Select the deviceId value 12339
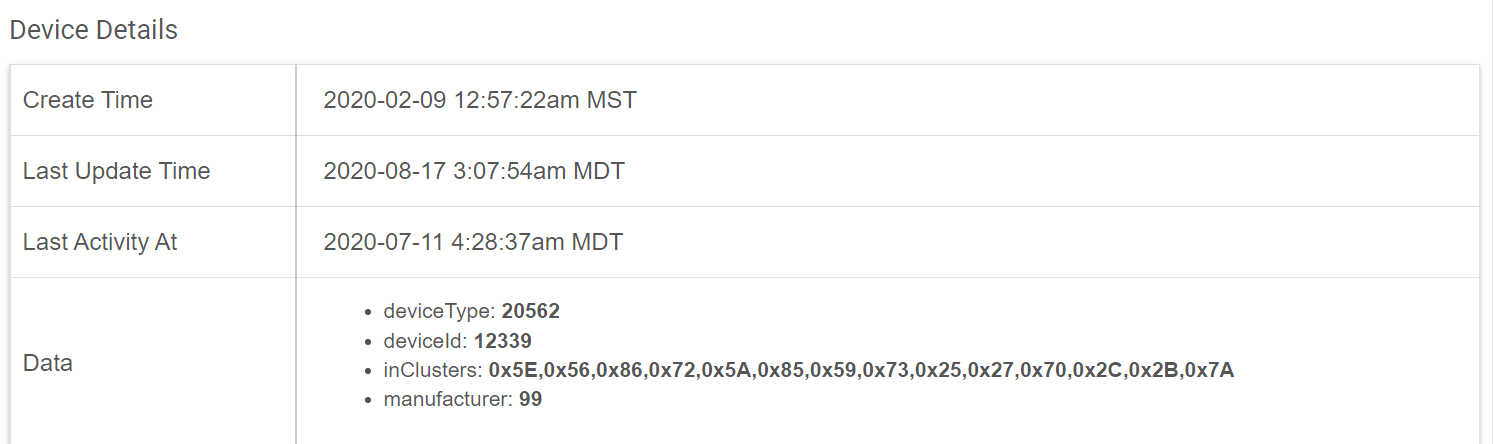Viewport: 1493px width, 444px height. (x=503, y=341)
